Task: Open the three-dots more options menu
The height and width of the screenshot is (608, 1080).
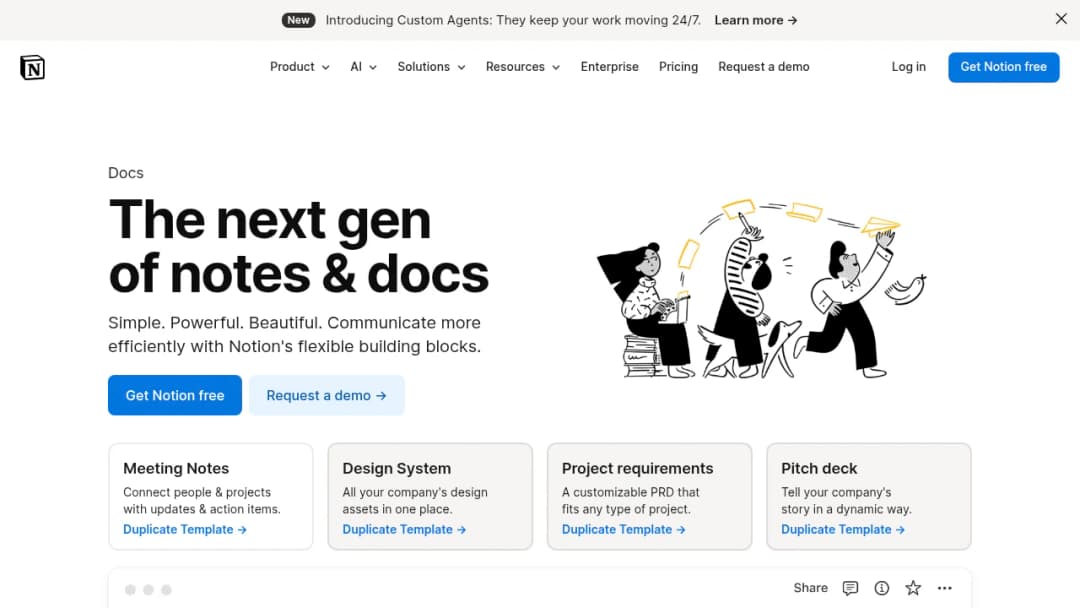Action: pyautogui.click(x=944, y=588)
